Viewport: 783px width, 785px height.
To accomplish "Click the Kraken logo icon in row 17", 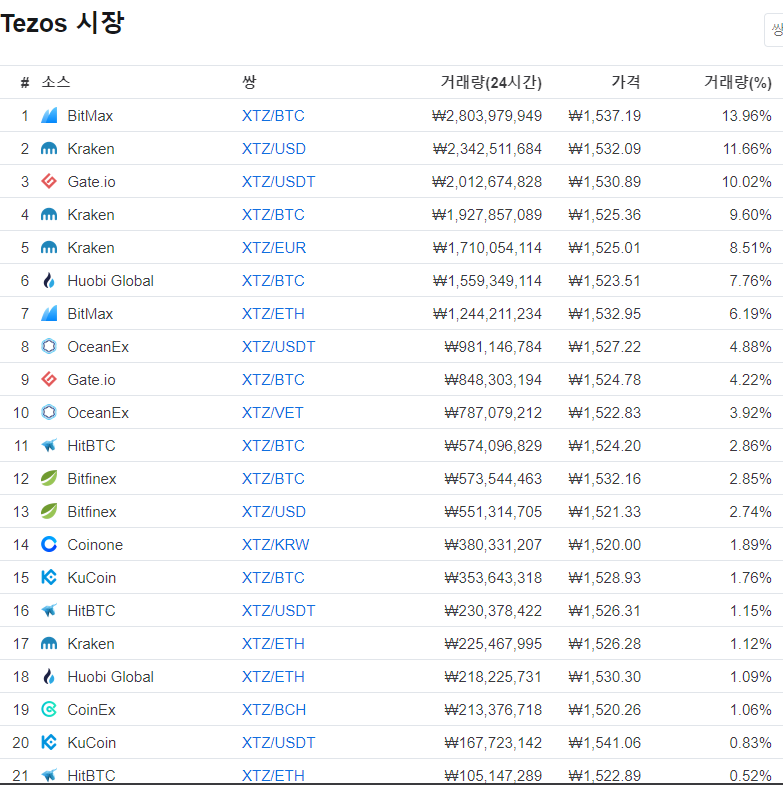I will click(49, 644).
